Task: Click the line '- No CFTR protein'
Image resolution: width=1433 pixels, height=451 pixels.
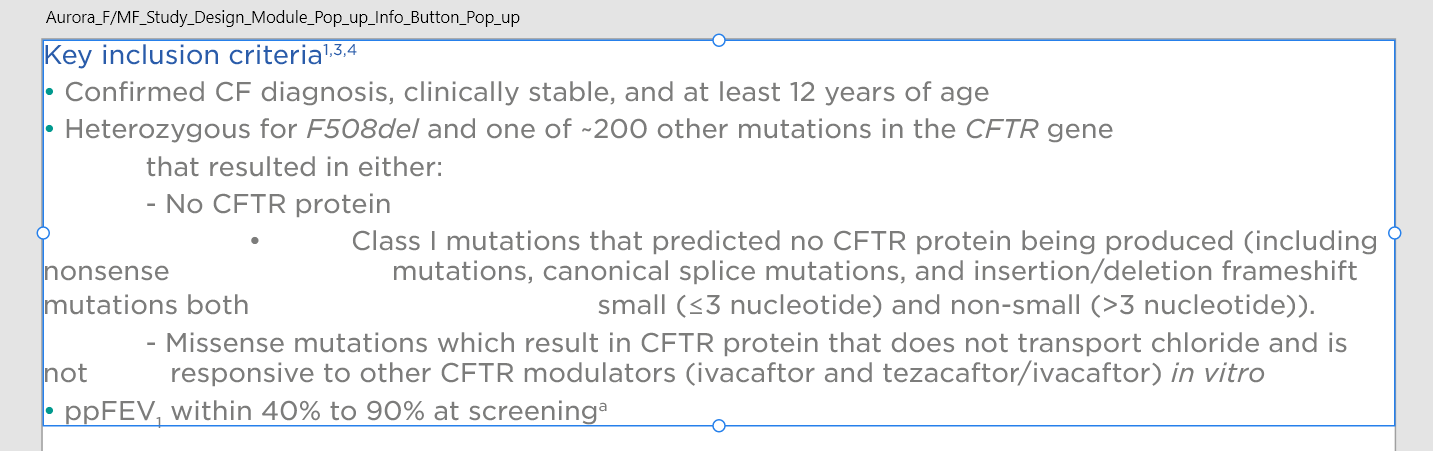Action: (x=268, y=204)
